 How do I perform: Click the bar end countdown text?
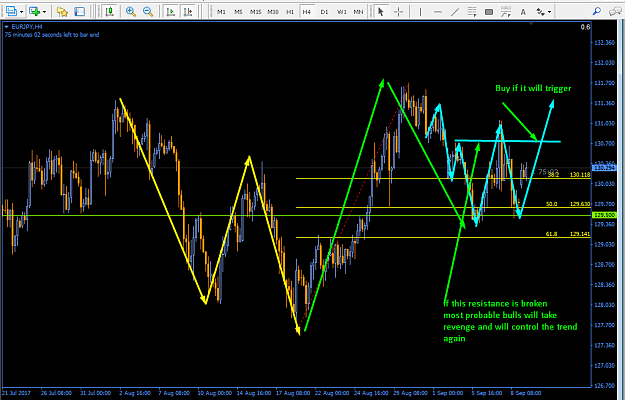(52, 35)
